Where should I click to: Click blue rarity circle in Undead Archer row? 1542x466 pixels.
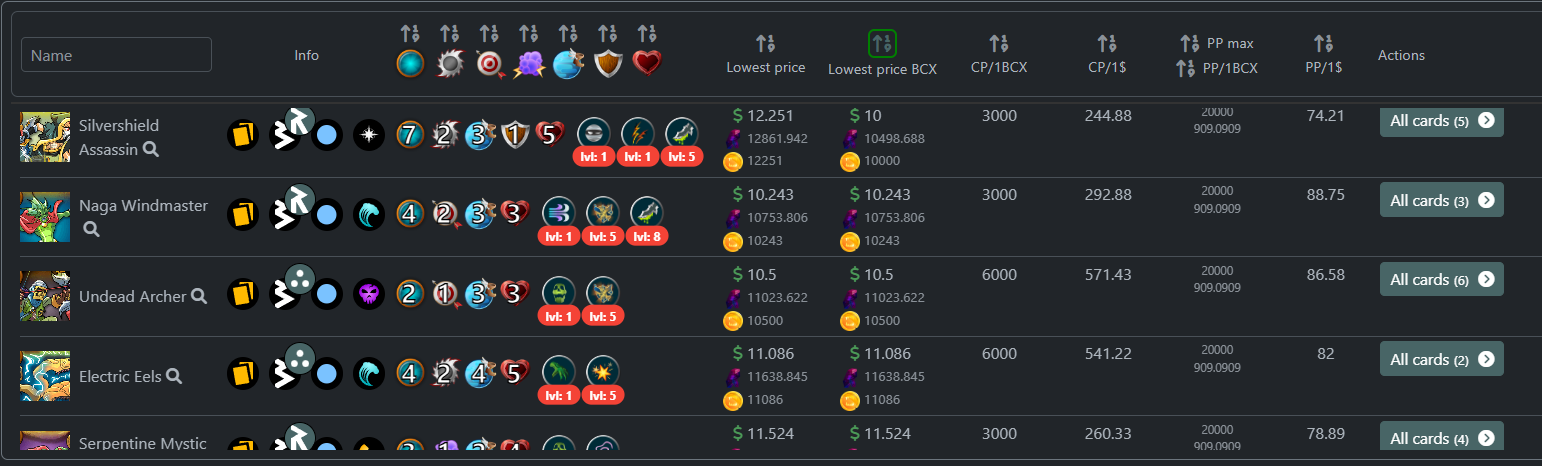tap(326, 294)
